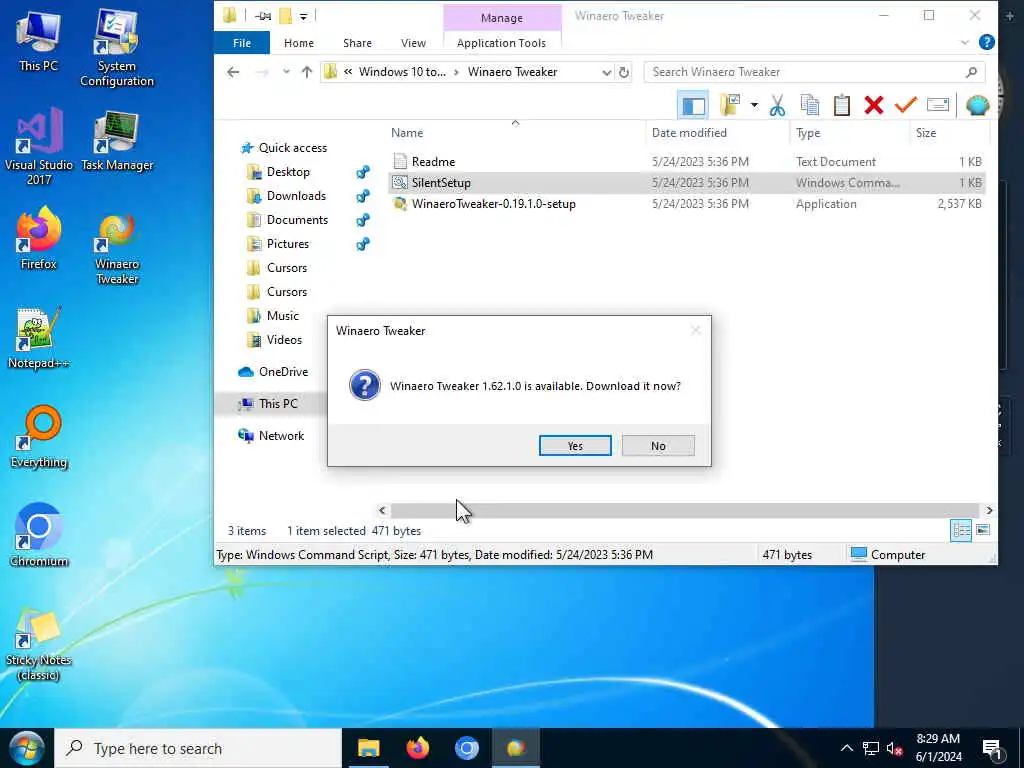Select the Readme text file
Screen dimensions: 1024x768
(686, 161)
